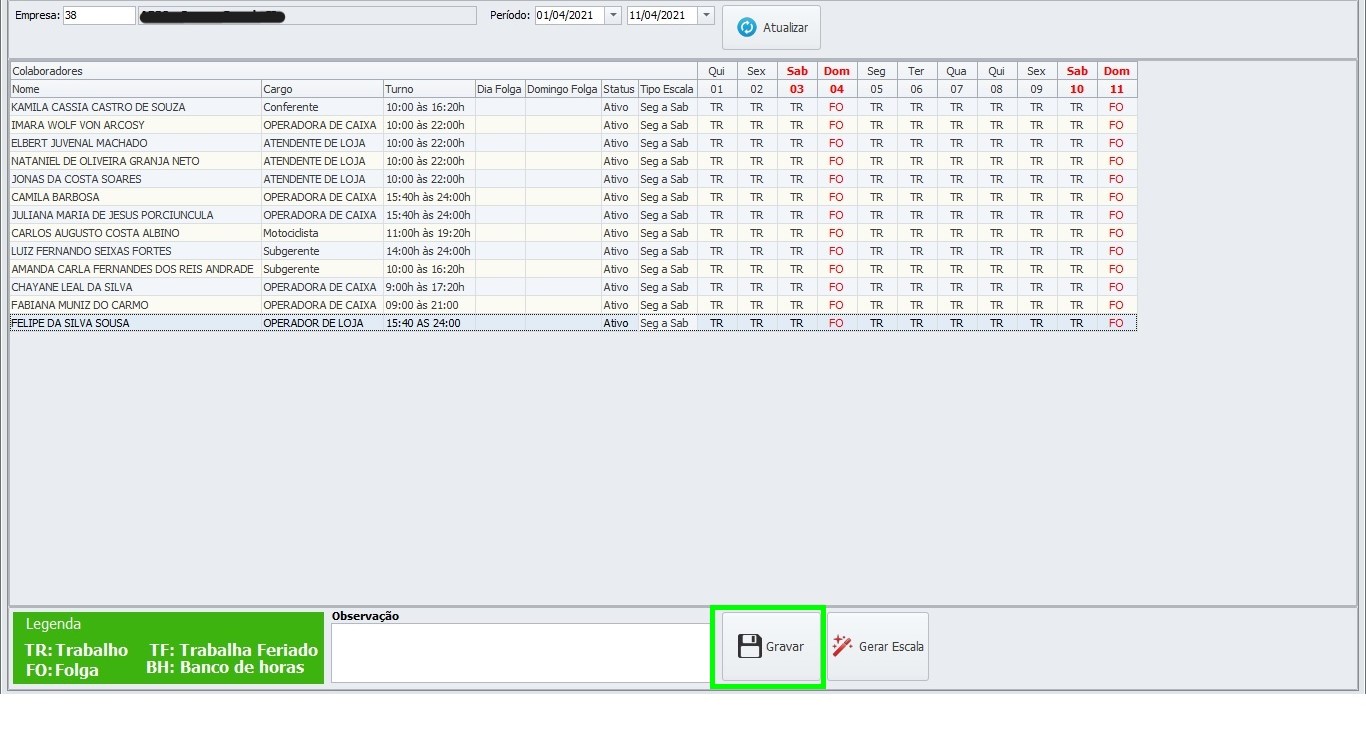Click the floppy disk Gravar icon
This screenshot has height=733, width=1366.
coord(749,647)
